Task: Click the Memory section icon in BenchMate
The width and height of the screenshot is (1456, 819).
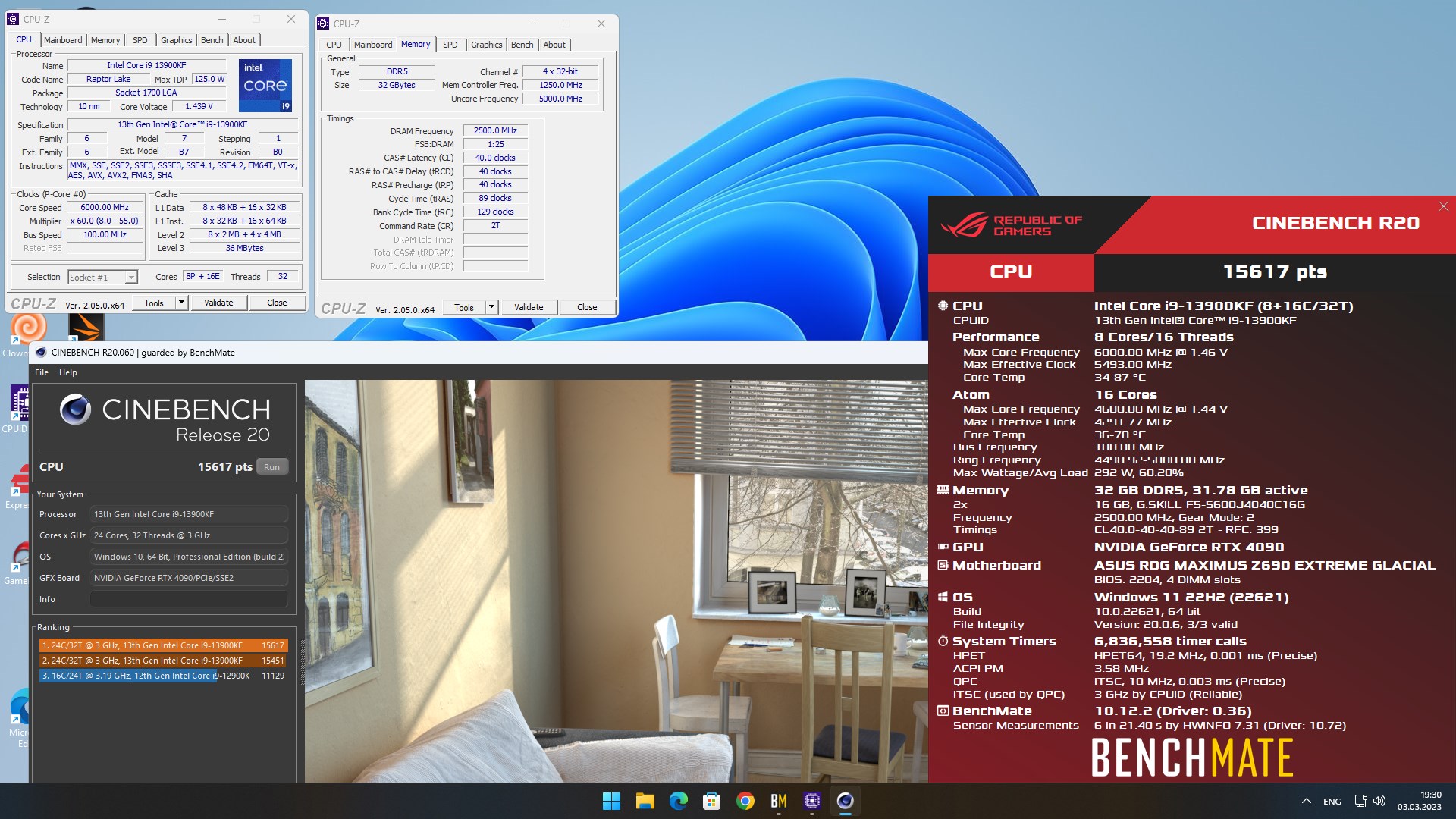Action: click(x=943, y=490)
